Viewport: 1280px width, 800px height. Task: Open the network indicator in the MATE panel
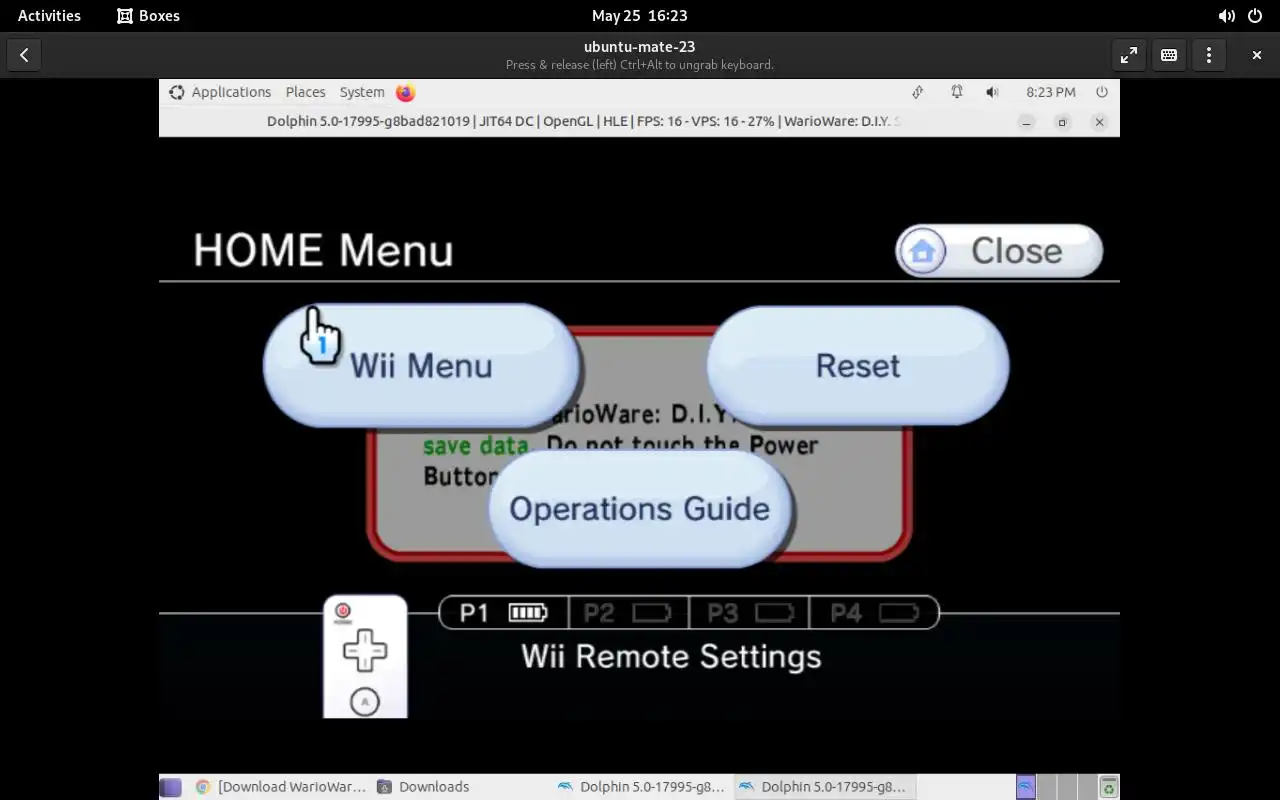[x=917, y=92]
